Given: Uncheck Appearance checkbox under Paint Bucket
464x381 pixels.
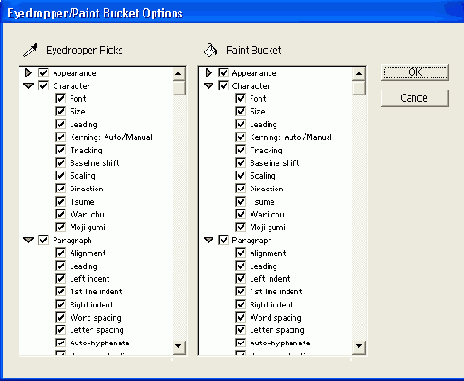Looking at the screenshot, I should click(223, 72).
